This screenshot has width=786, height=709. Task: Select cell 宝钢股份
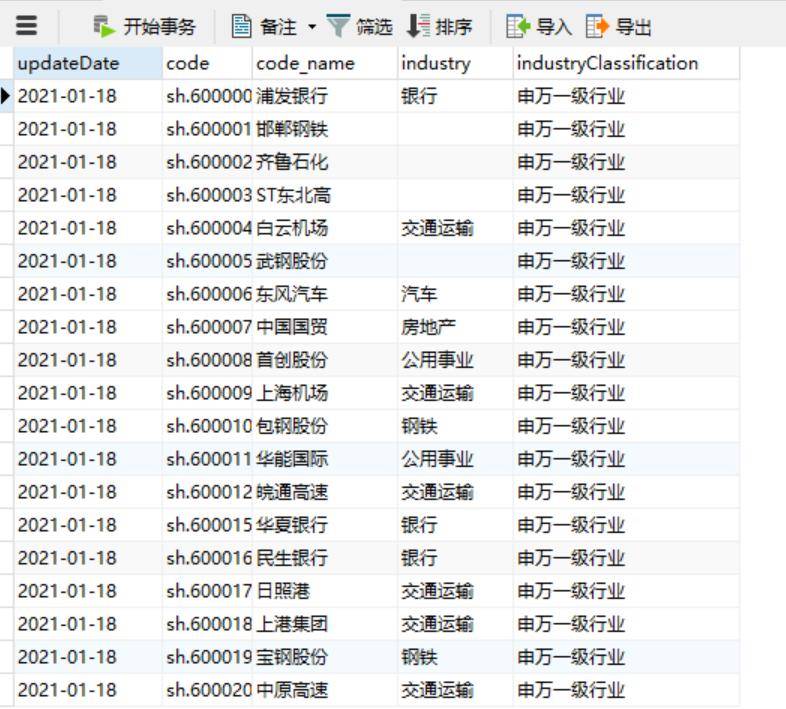pyautogui.click(x=325, y=657)
